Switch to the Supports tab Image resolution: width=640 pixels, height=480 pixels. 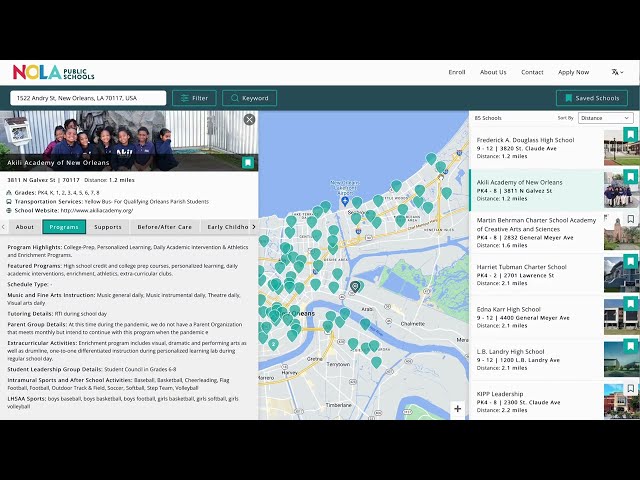coord(108,227)
